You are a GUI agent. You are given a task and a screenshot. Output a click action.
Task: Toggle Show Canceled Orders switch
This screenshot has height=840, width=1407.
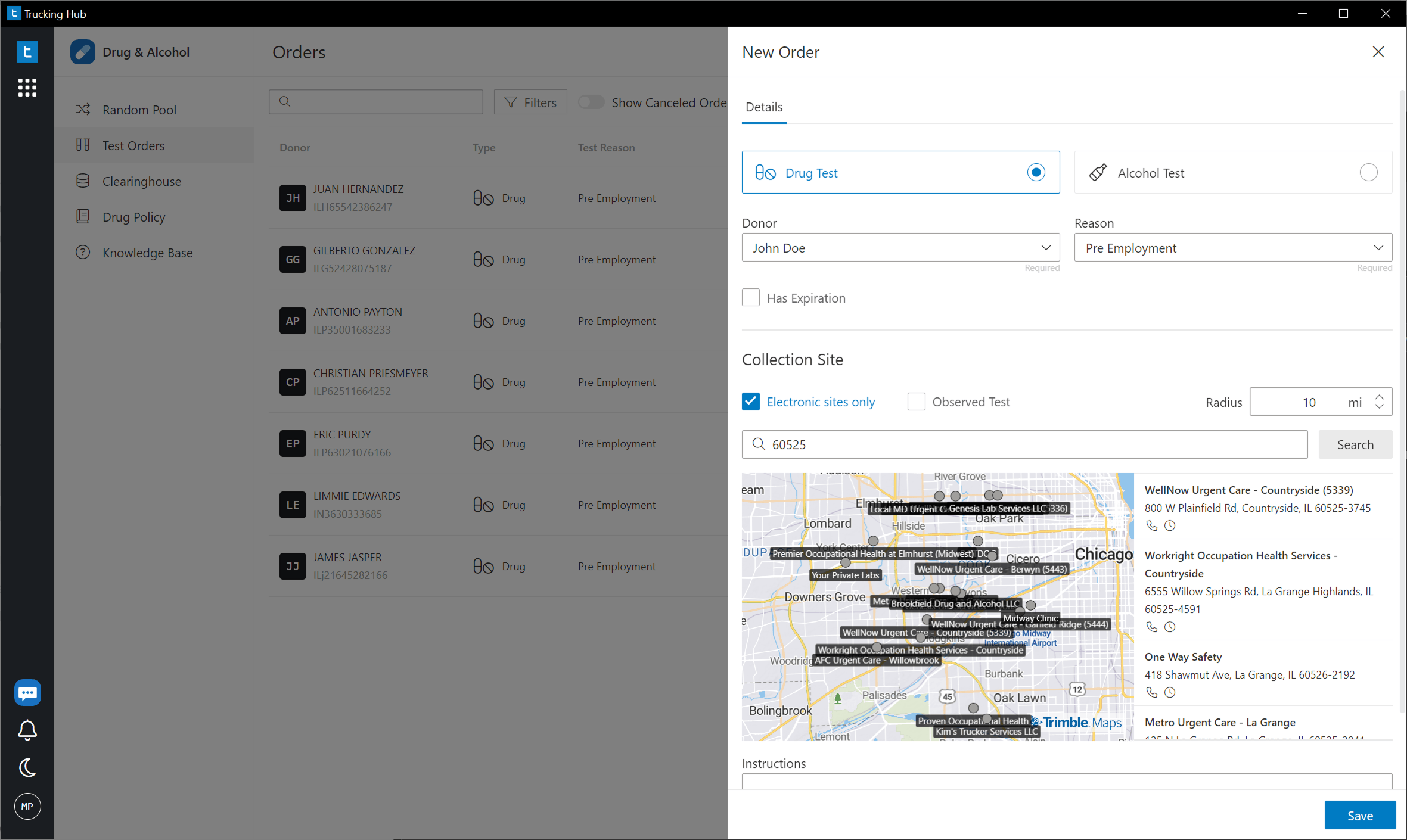click(591, 102)
